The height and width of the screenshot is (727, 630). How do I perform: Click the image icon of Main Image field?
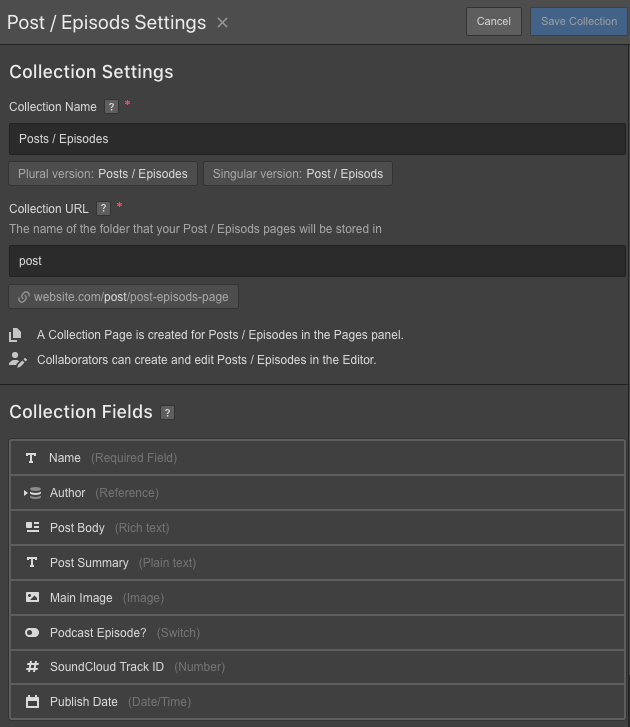tap(32, 597)
